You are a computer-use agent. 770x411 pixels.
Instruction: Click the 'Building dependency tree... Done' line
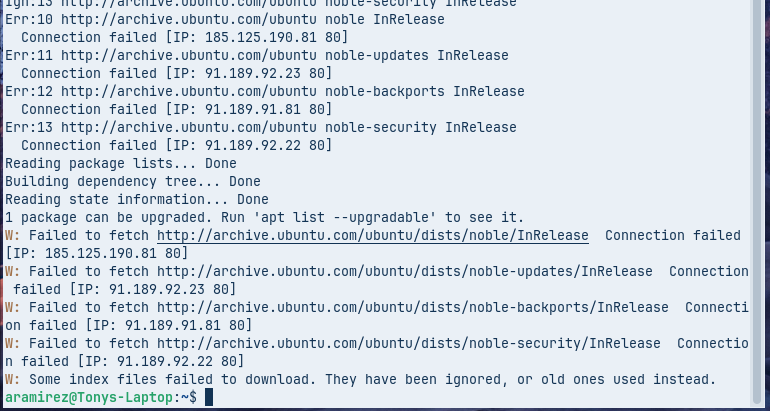(x=132, y=181)
